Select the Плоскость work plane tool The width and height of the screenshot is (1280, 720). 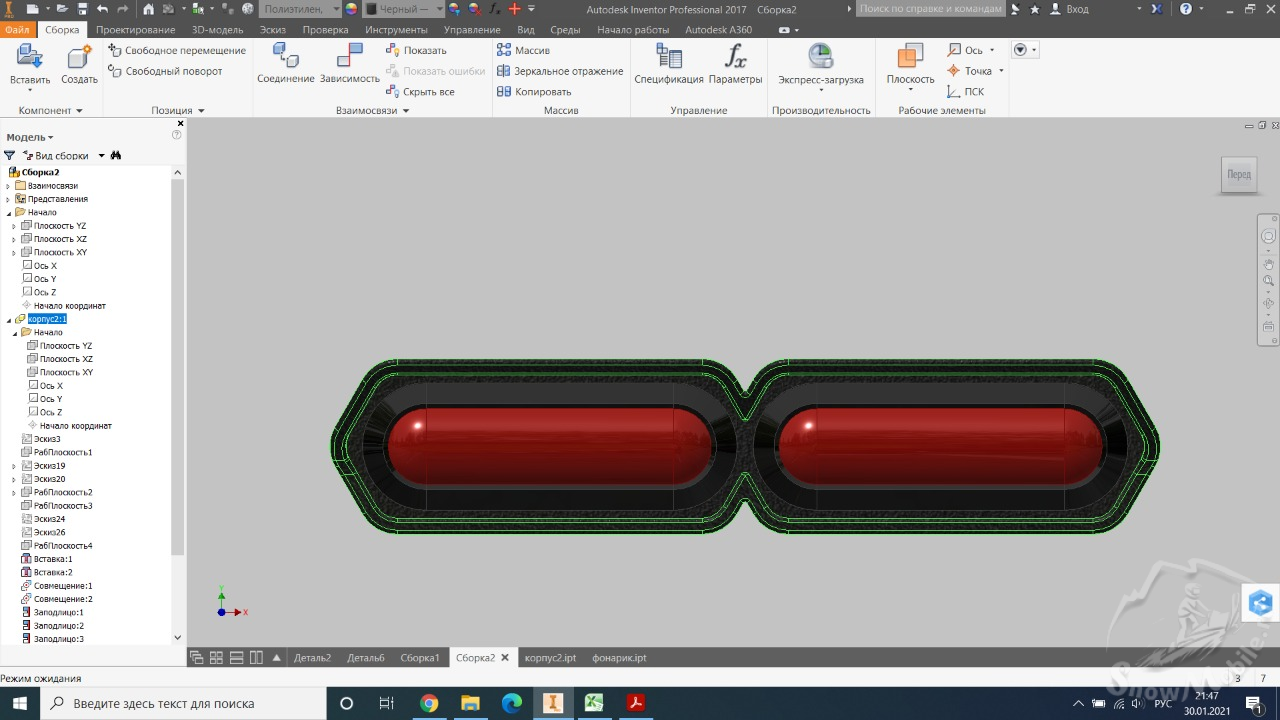pos(910,66)
